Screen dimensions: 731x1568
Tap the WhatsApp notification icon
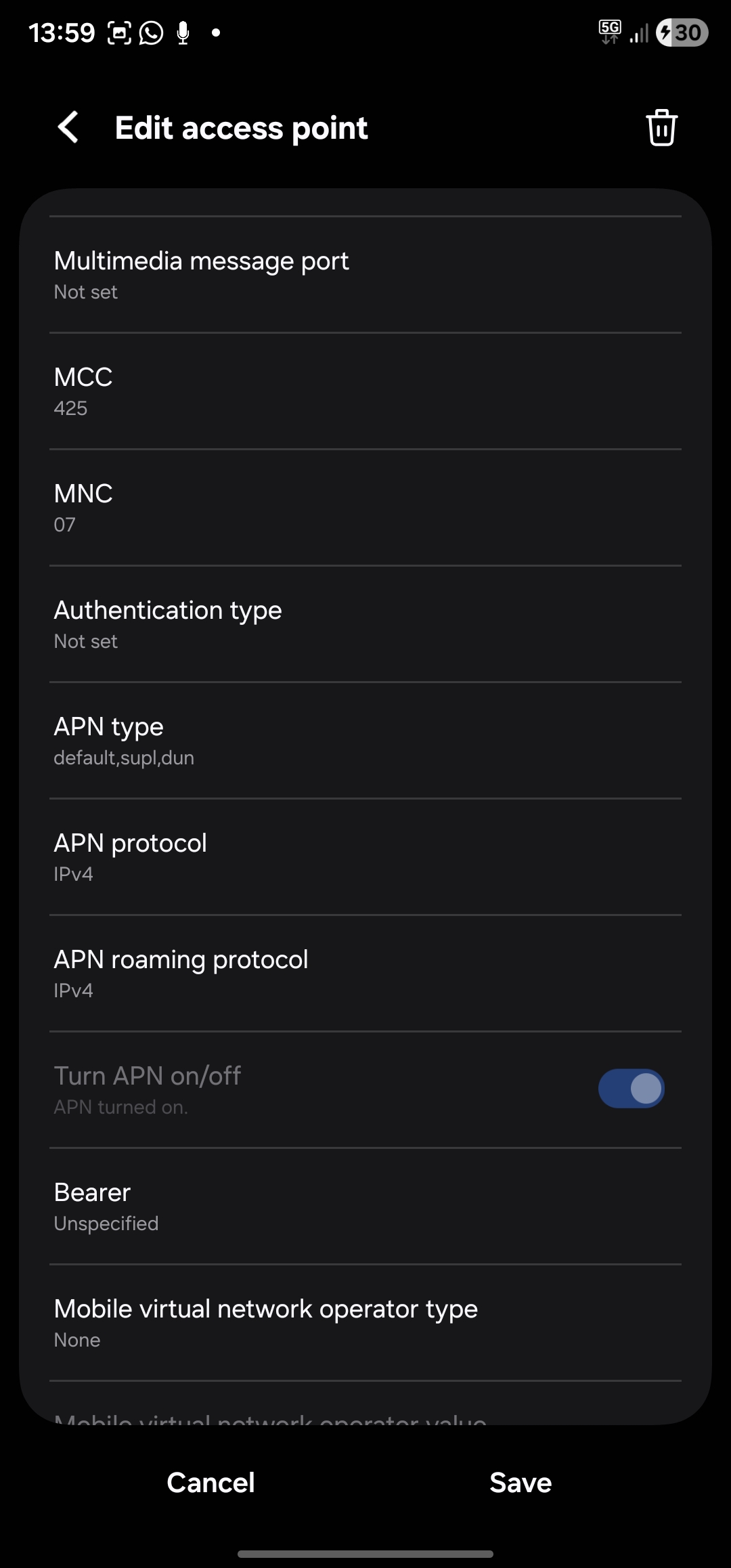click(x=151, y=32)
